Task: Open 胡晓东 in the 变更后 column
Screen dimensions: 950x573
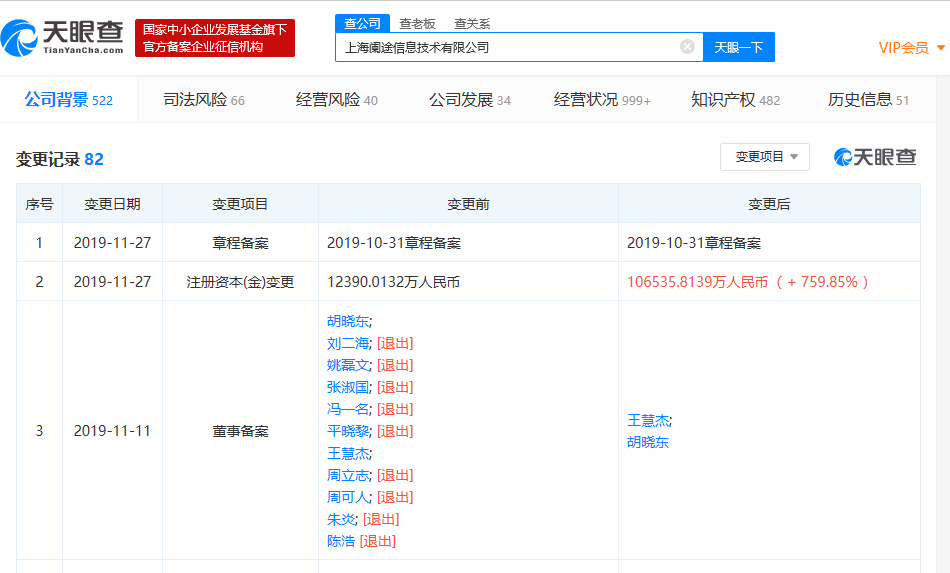Action: coord(648,442)
